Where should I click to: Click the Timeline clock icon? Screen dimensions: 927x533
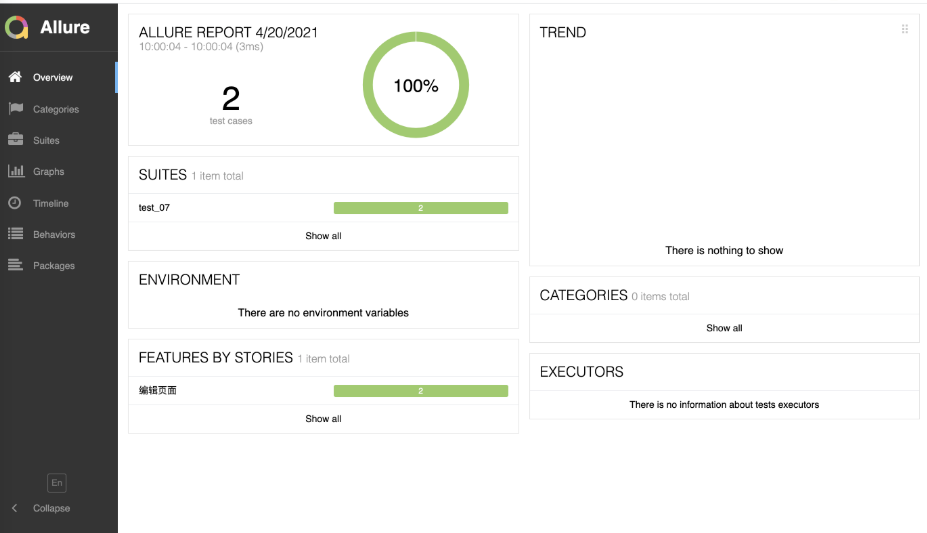click(x=15, y=203)
